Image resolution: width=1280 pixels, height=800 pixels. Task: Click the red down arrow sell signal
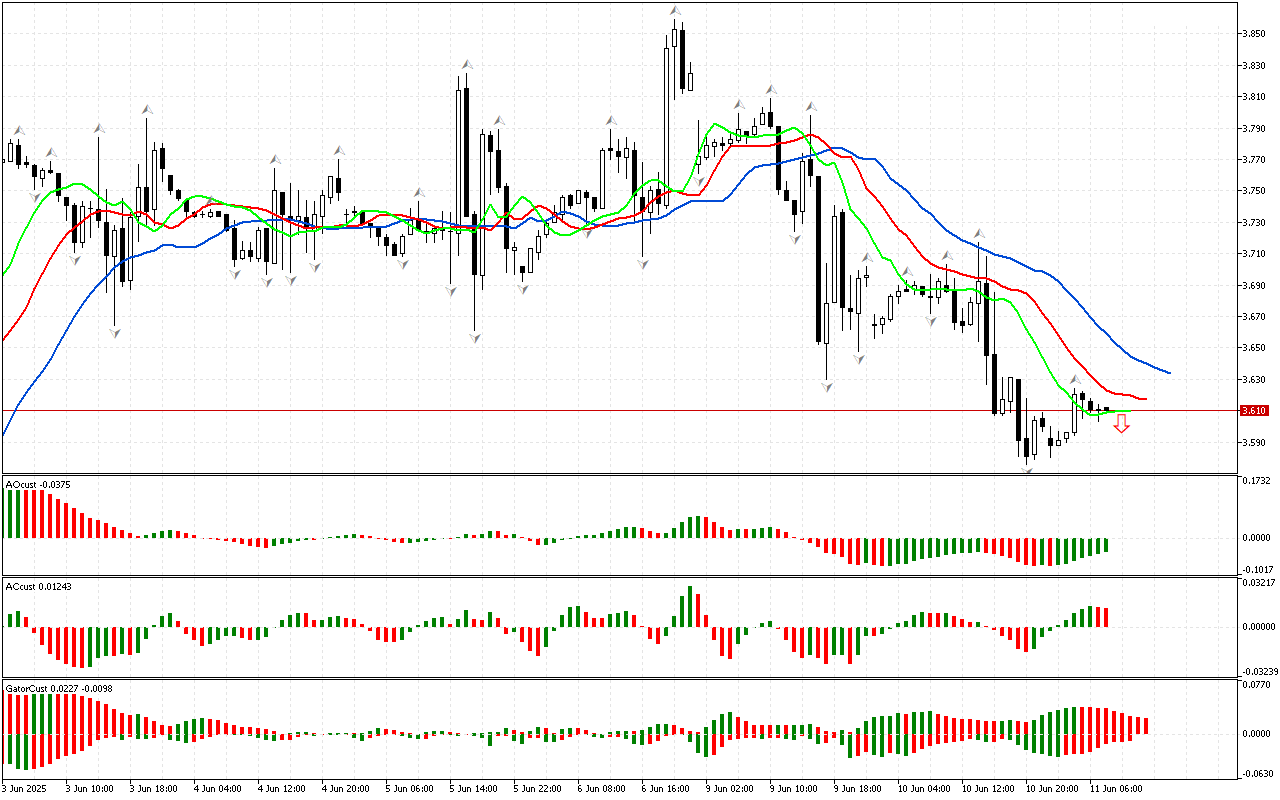click(1122, 425)
